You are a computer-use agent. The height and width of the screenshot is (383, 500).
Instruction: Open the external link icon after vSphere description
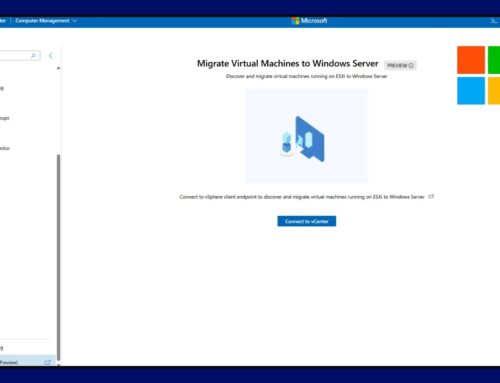(x=431, y=196)
